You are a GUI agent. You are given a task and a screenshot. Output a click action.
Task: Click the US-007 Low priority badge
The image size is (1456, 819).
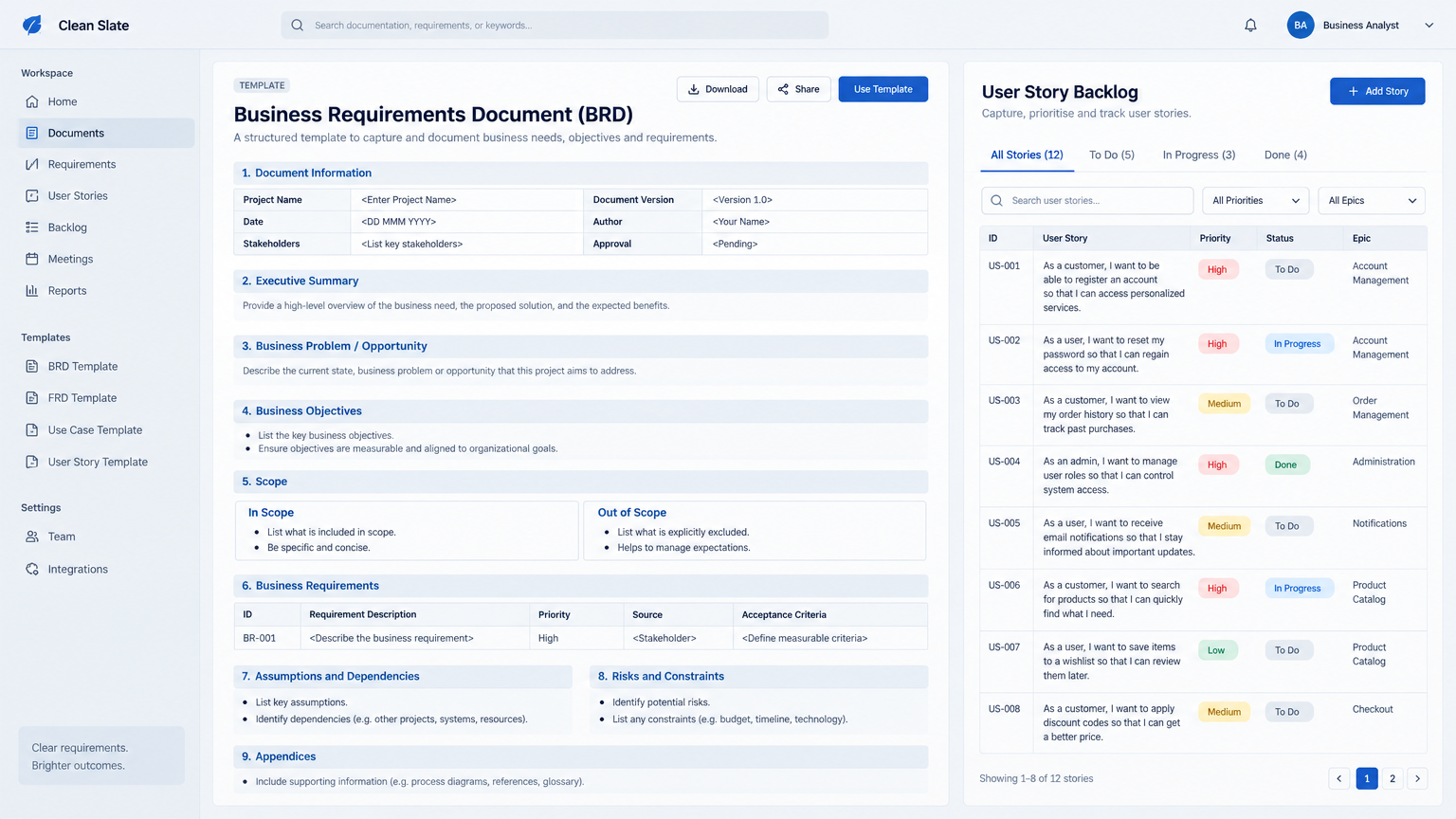1216,650
